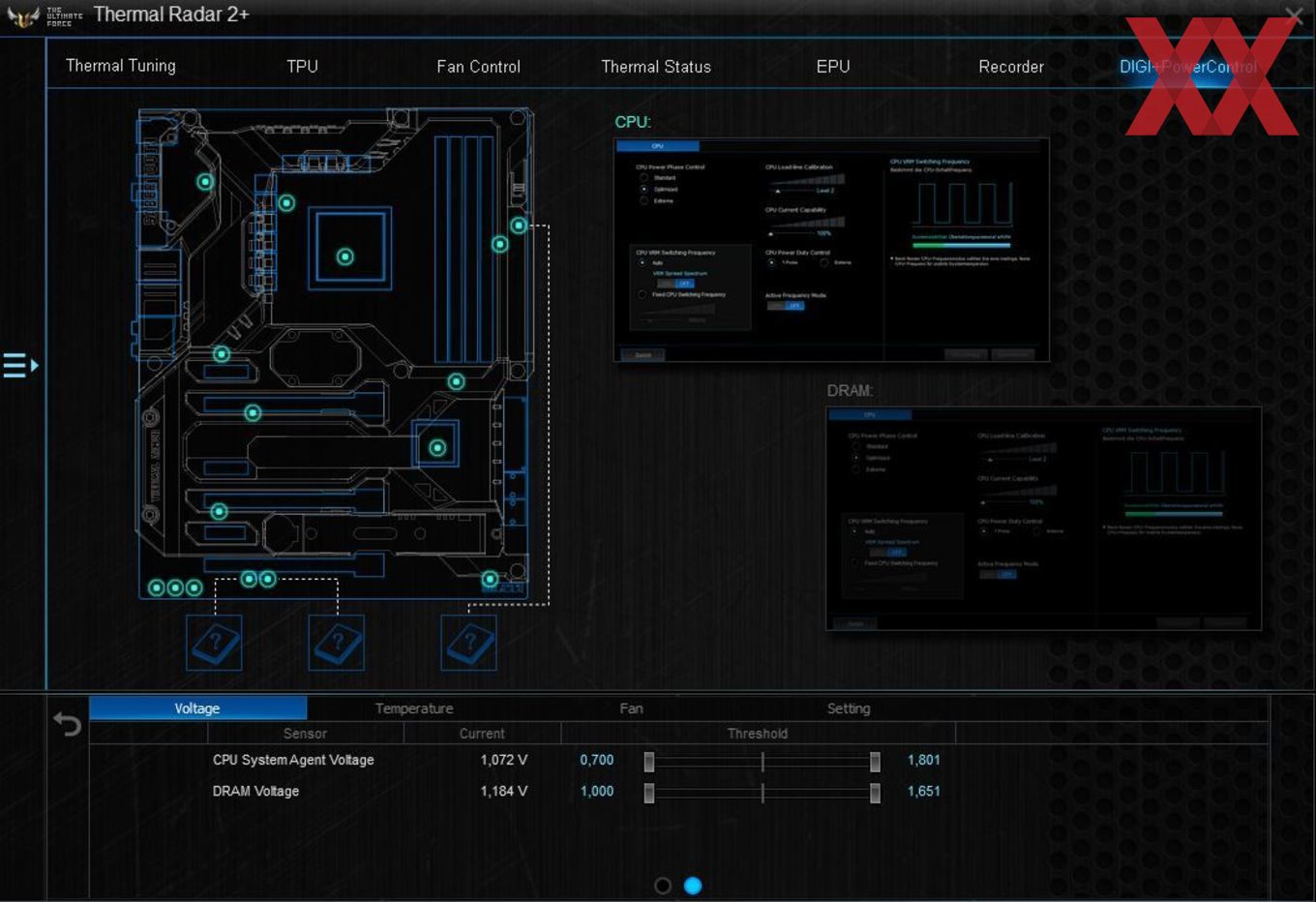Select the DIGI+ Power Control tab
1316x902 pixels.
click(x=1188, y=67)
